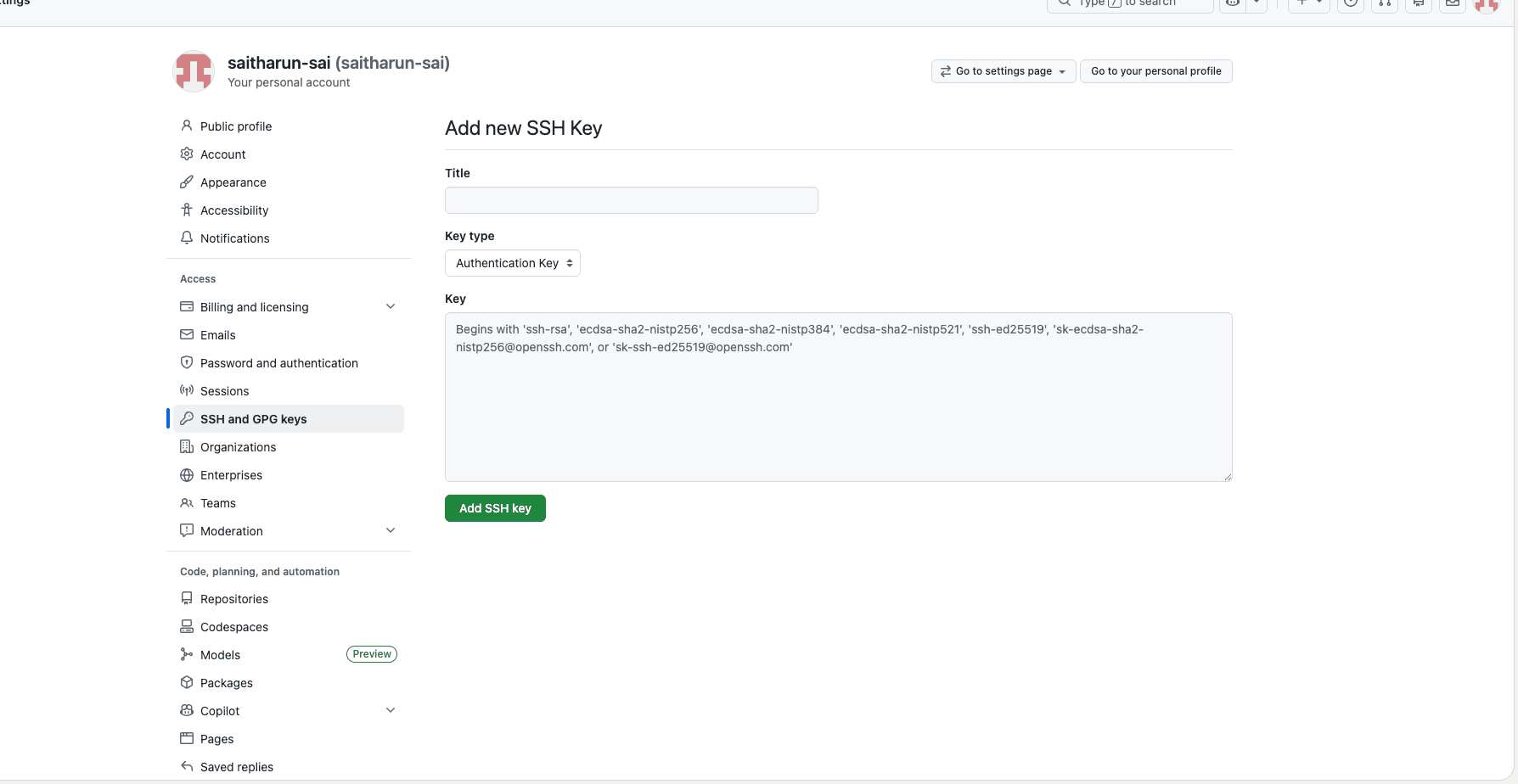This screenshot has width=1518, height=784.
Task: Open Models link text
Action: click(221, 655)
